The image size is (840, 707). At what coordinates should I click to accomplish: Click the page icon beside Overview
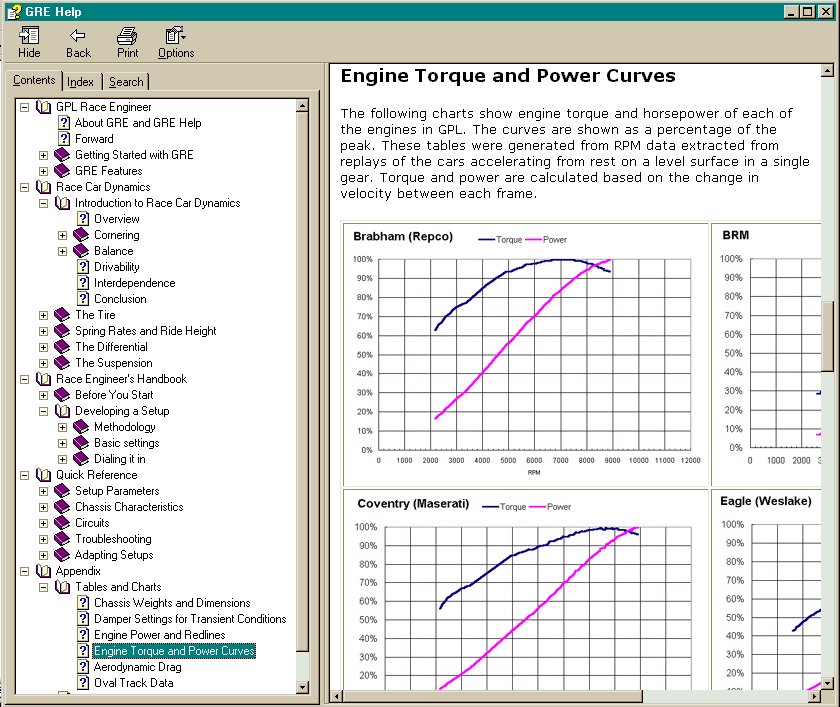pos(83,219)
